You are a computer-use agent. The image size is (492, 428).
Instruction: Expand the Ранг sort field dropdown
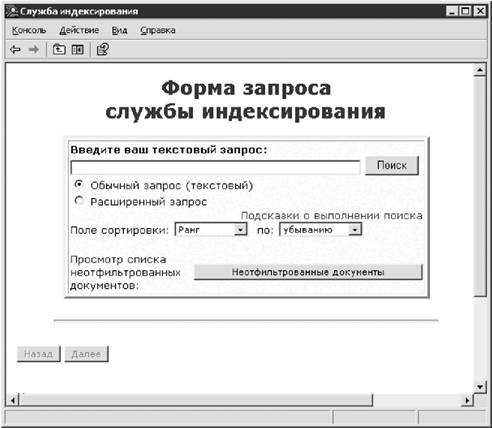tap(240, 229)
